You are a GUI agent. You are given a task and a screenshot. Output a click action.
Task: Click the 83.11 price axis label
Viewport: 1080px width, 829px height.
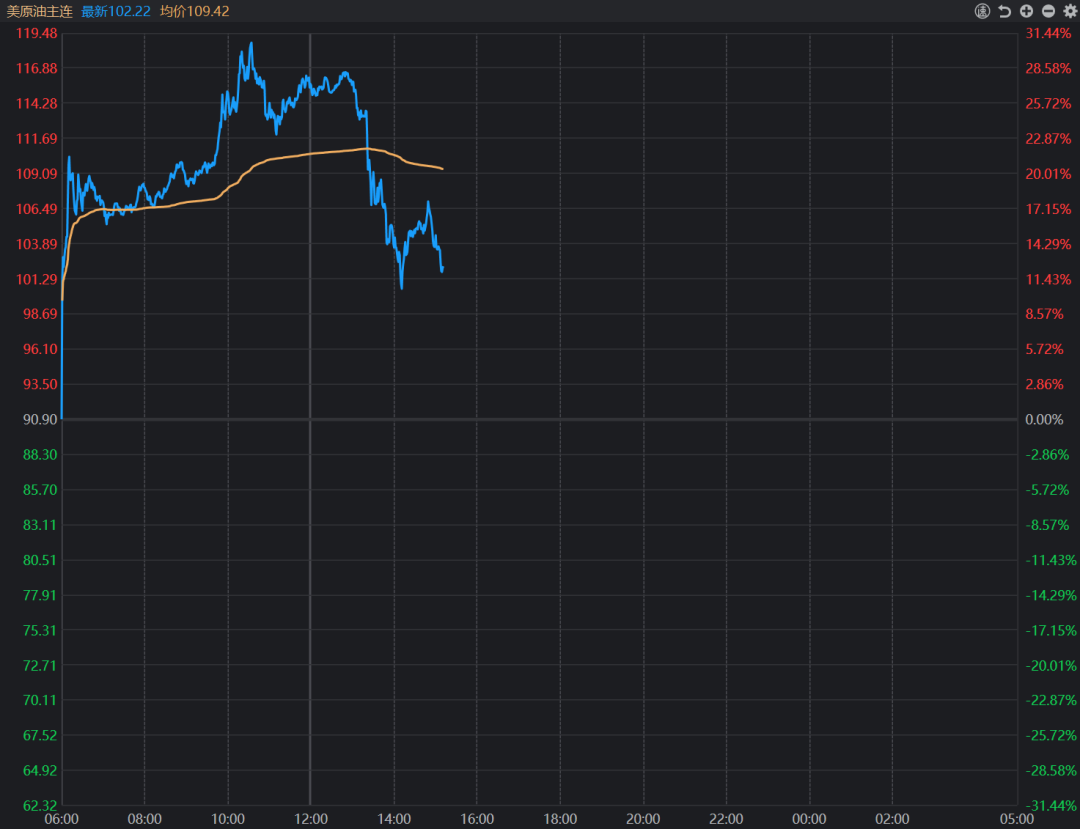pos(40,525)
